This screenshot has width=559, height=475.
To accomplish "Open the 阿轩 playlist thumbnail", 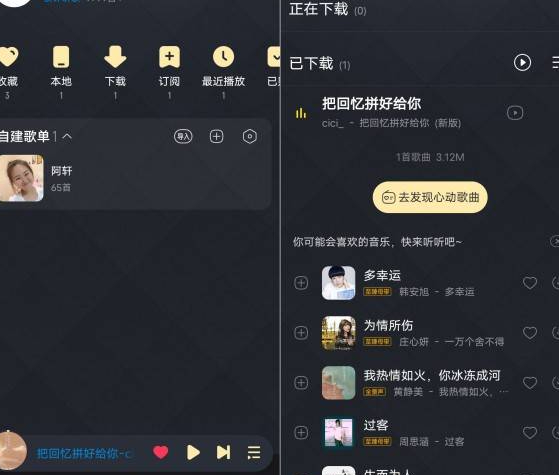I will pyautogui.click(x=22, y=178).
